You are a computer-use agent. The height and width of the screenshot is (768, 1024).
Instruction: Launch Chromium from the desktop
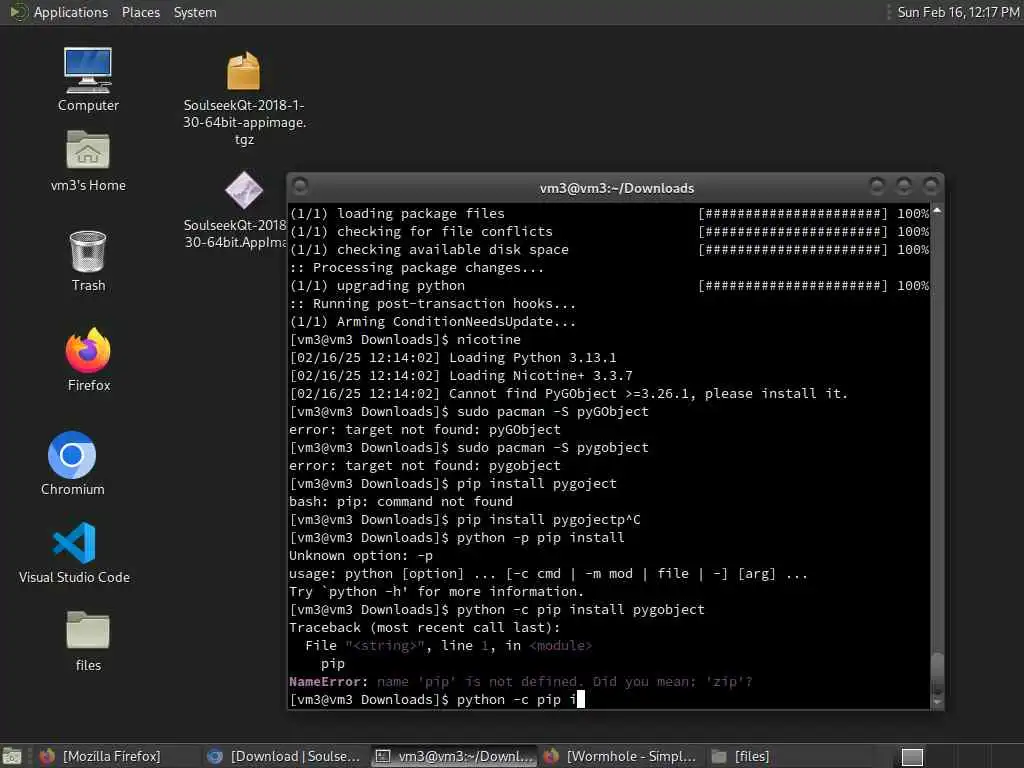72,463
